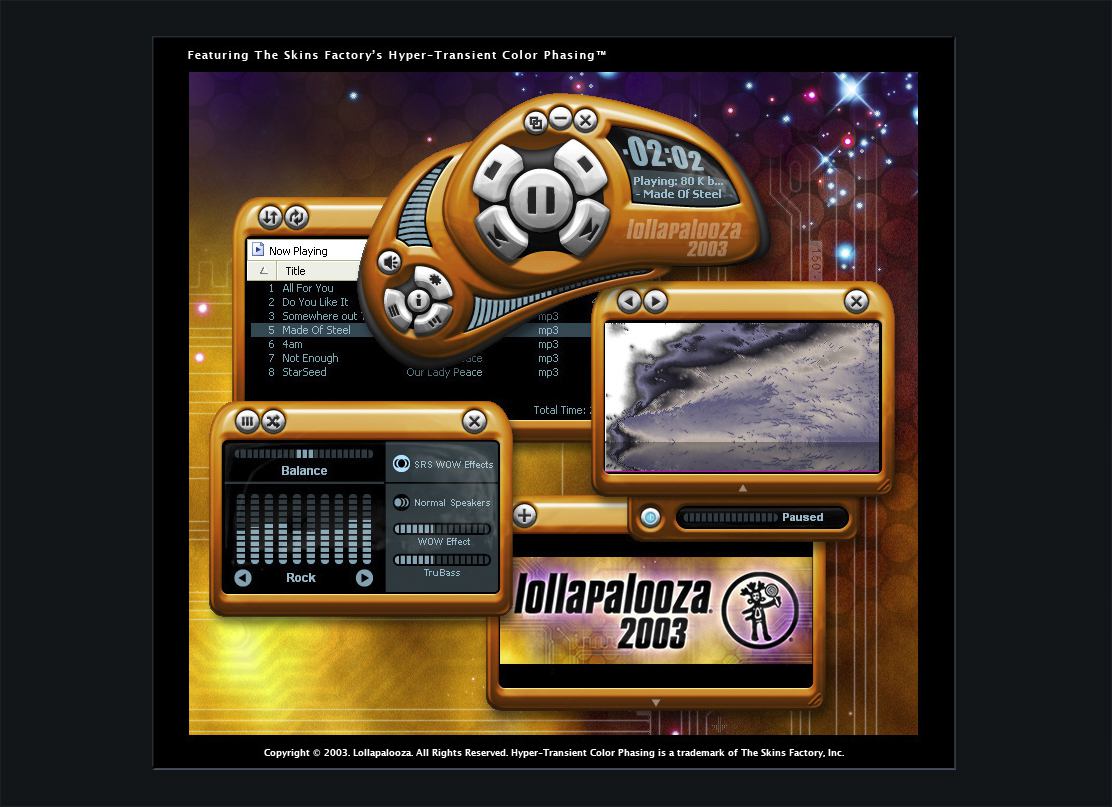Open the Now Playing playlist dropdown
Screen dimensions: 1112x807
tap(306, 250)
